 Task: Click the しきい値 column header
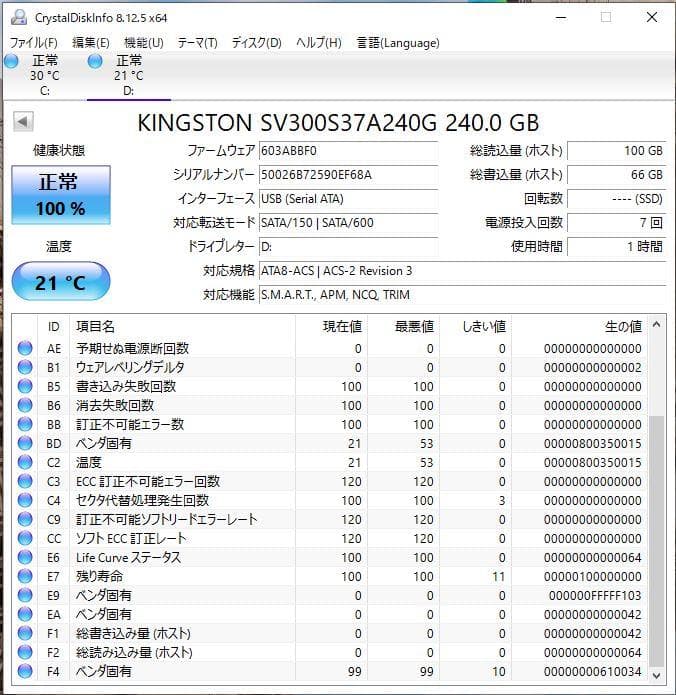point(475,327)
